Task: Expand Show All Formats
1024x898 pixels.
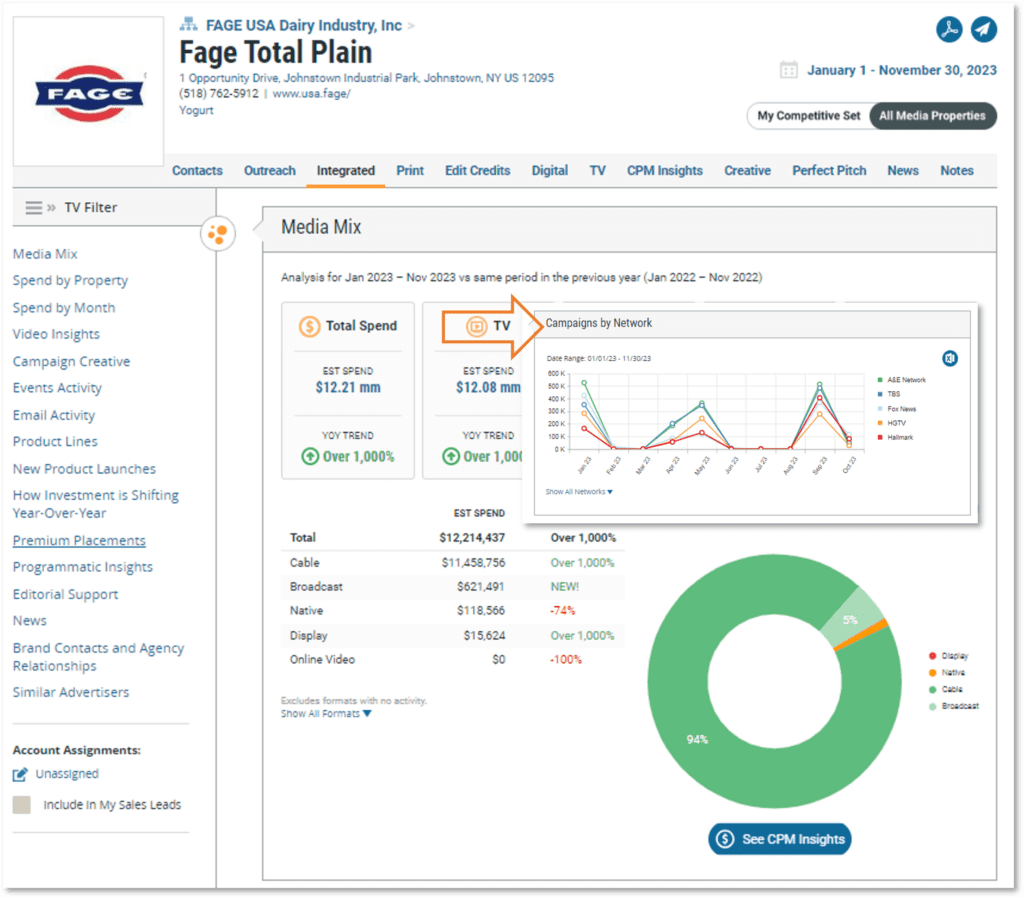Action: (x=326, y=714)
